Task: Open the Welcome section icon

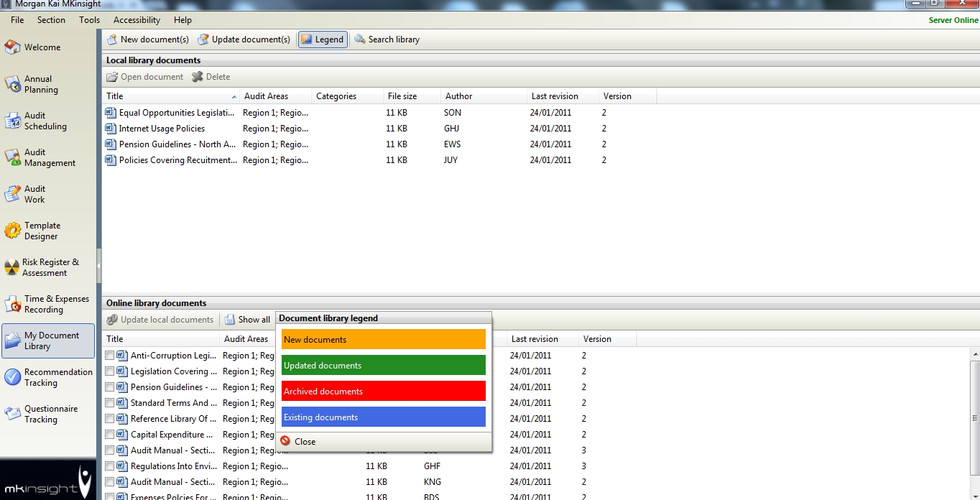Action: (x=12, y=47)
